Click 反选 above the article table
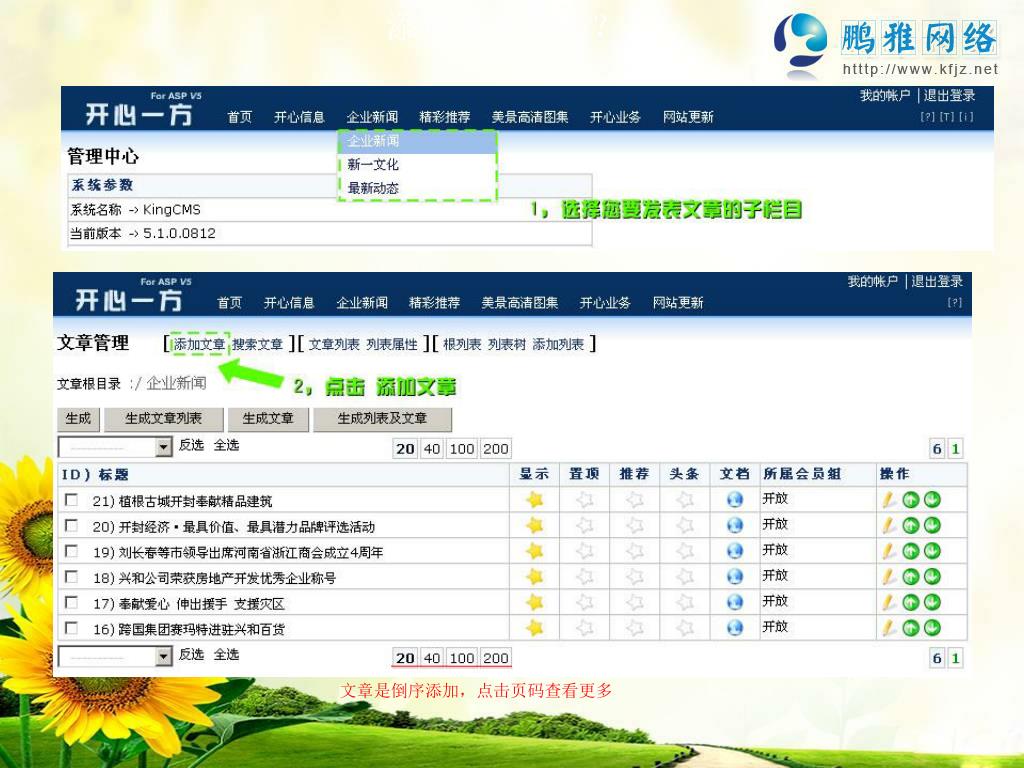Image resolution: width=1024 pixels, height=768 pixels. point(191,445)
